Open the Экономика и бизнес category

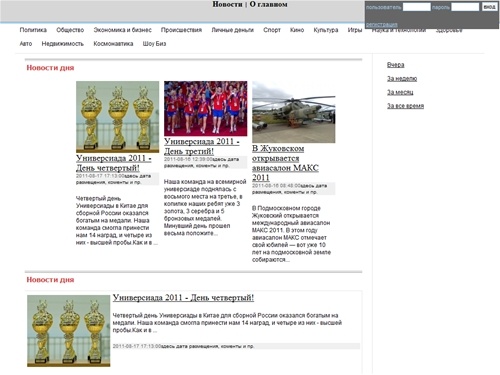tap(122, 30)
